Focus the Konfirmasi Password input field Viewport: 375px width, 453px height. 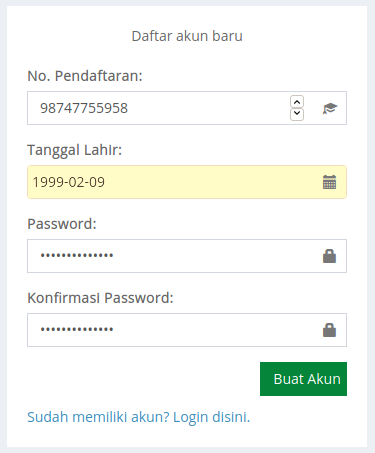[x=187, y=330]
